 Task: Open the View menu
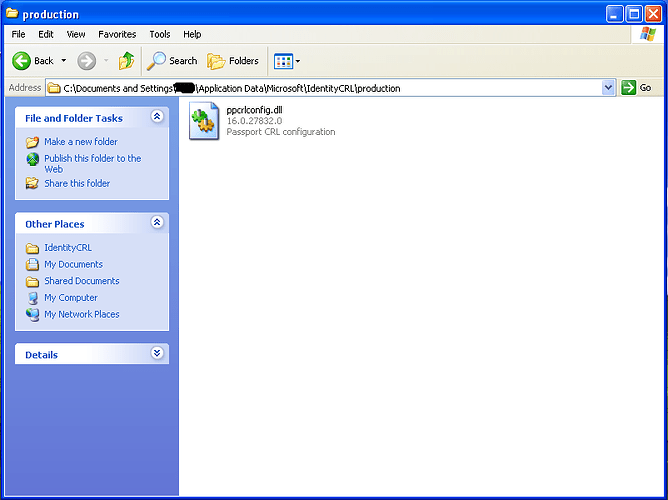click(x=76, y=34)
